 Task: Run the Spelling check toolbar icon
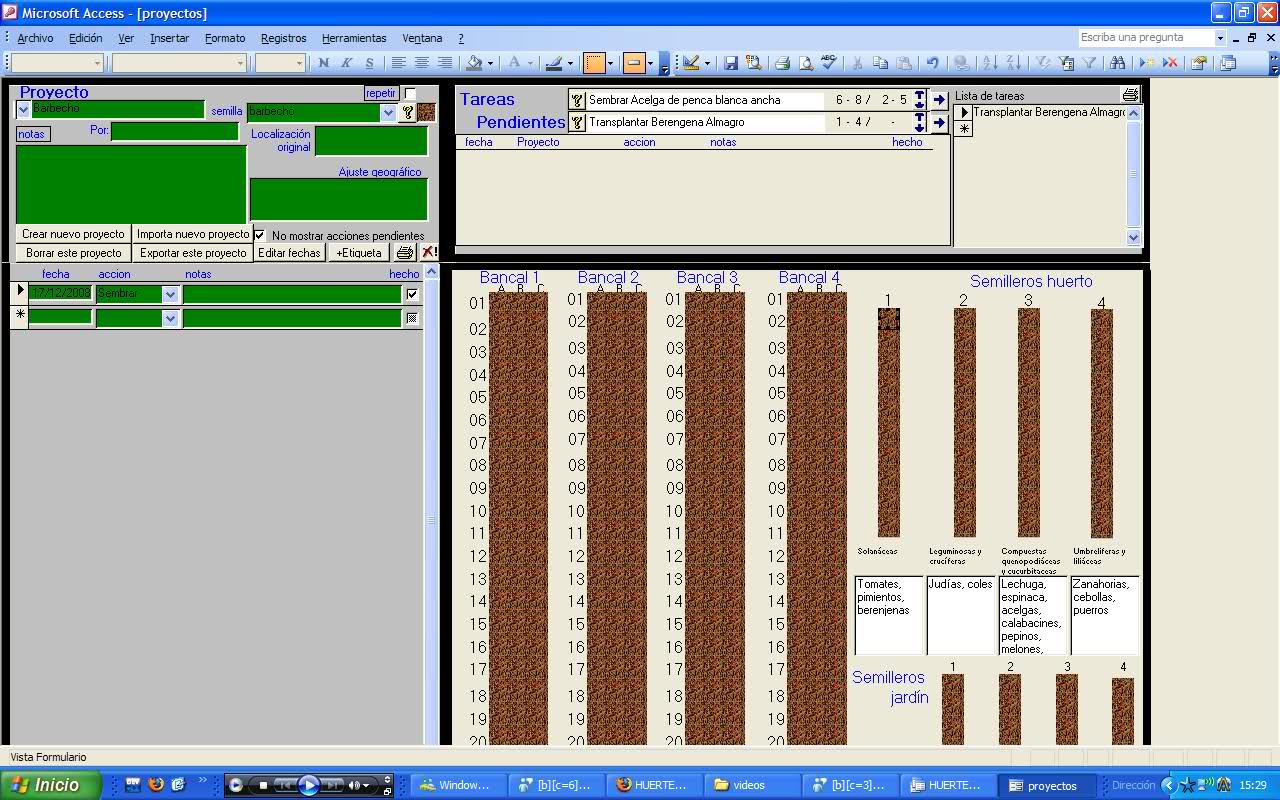828,63
